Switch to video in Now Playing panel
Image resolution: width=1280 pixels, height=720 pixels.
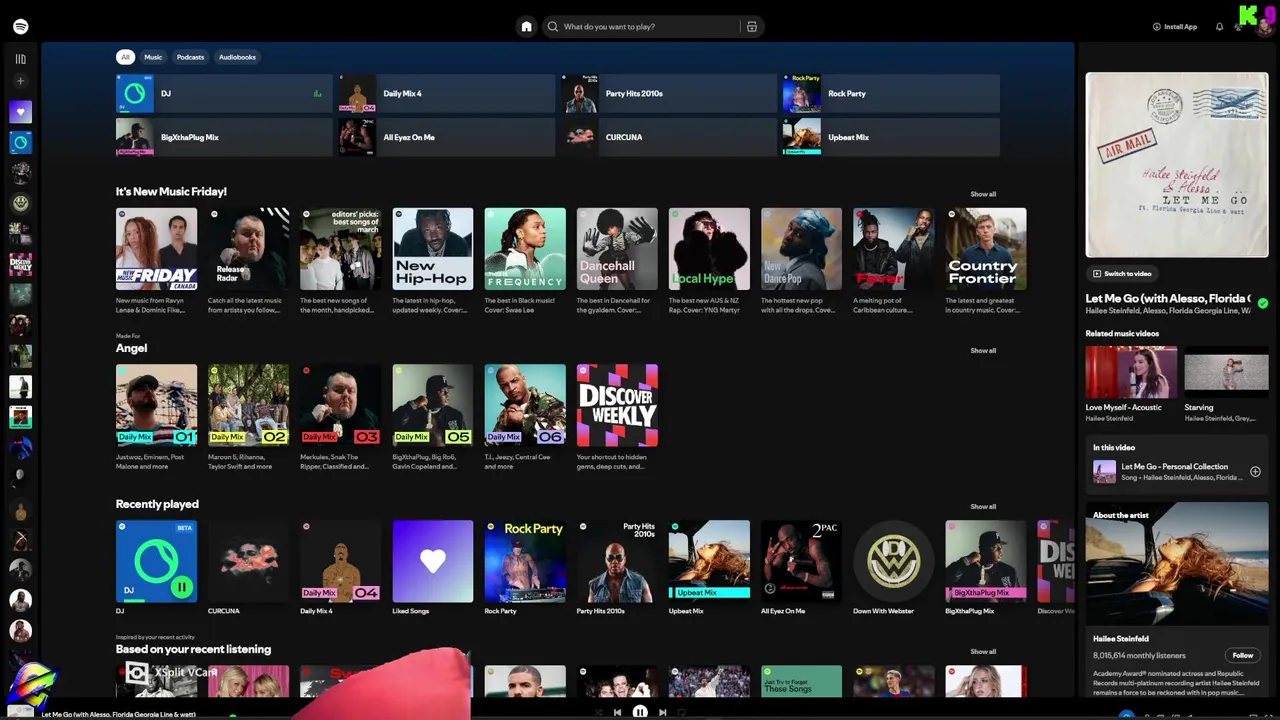pyautogui.click(x=1121, y=273)
